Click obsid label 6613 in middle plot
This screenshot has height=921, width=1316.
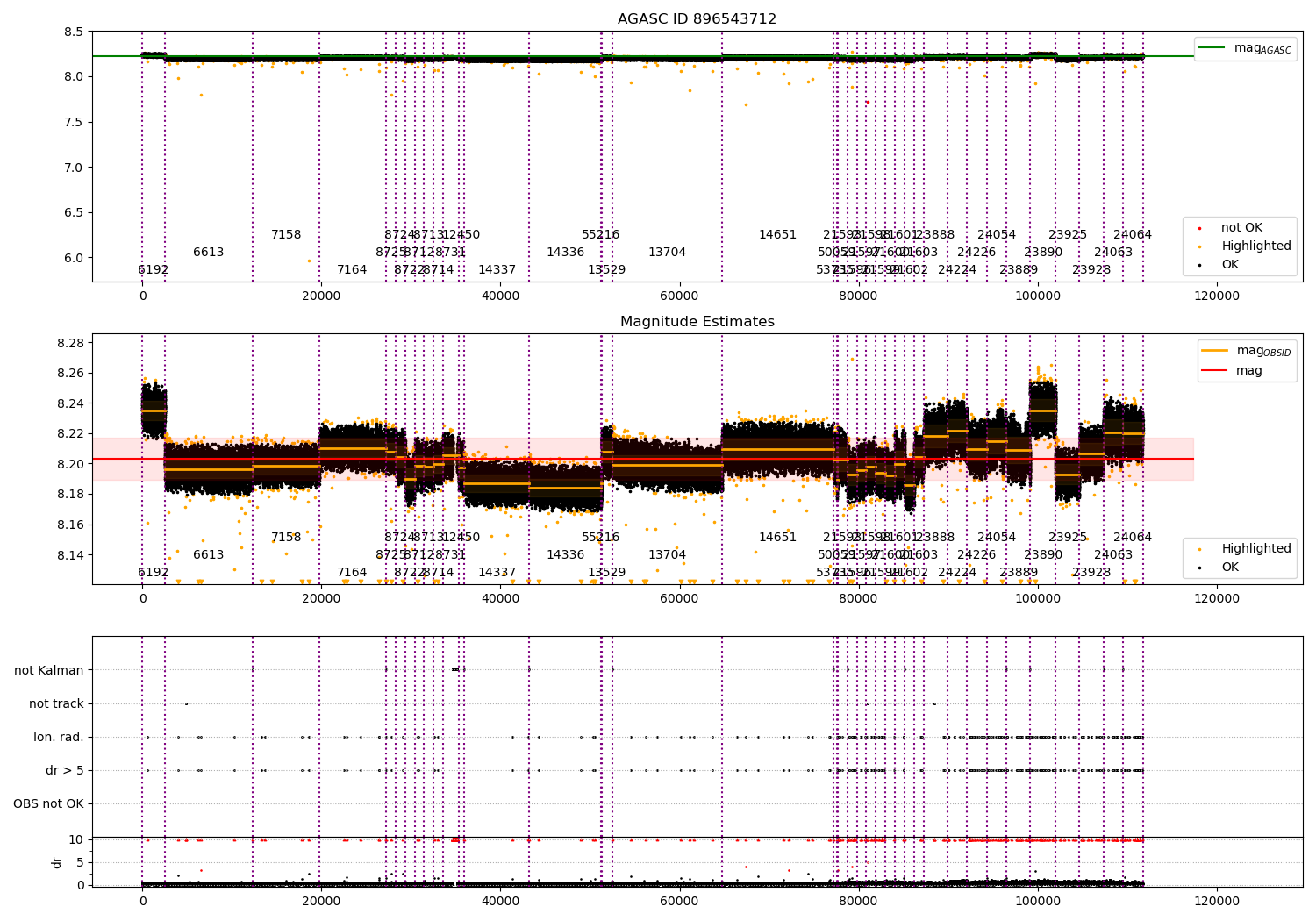point(208,555)
